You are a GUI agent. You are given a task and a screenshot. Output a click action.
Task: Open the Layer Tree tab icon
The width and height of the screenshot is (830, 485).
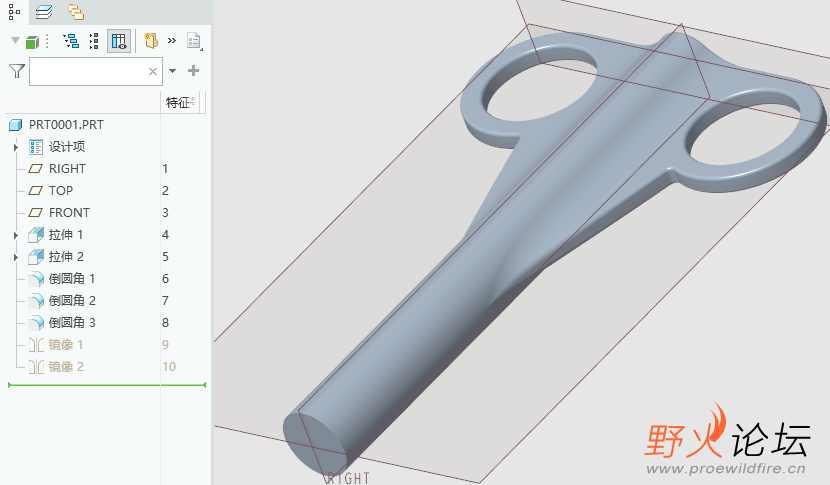[44, 12]
